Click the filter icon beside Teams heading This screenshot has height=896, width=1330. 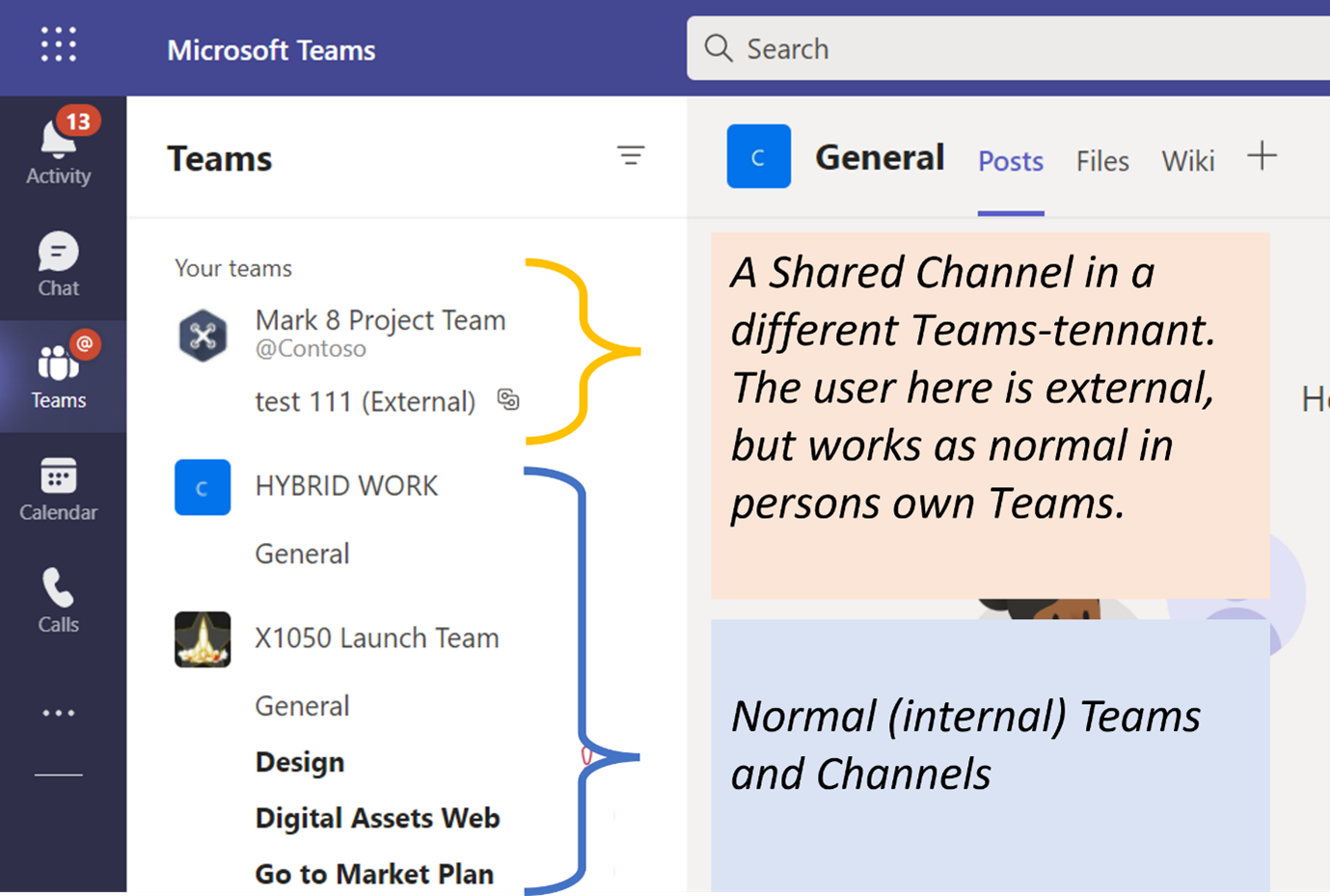(x=631, y=154)
